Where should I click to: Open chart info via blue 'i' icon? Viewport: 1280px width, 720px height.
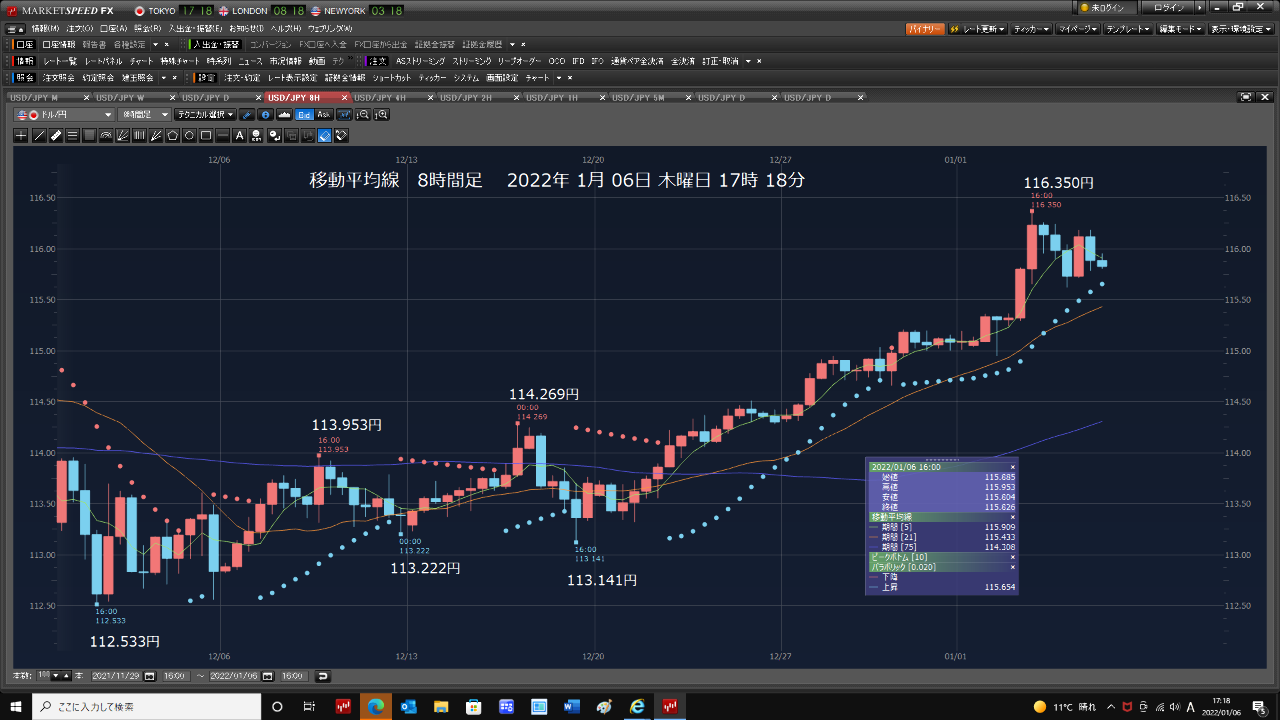tap(265, 115)
